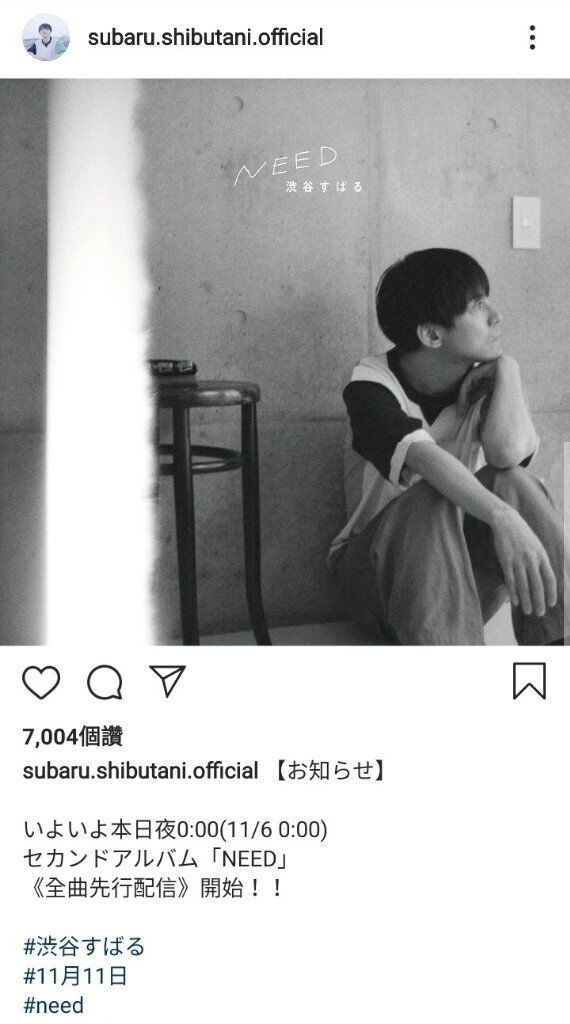Tap the NEED album cover photo

(x=285, y=362)
